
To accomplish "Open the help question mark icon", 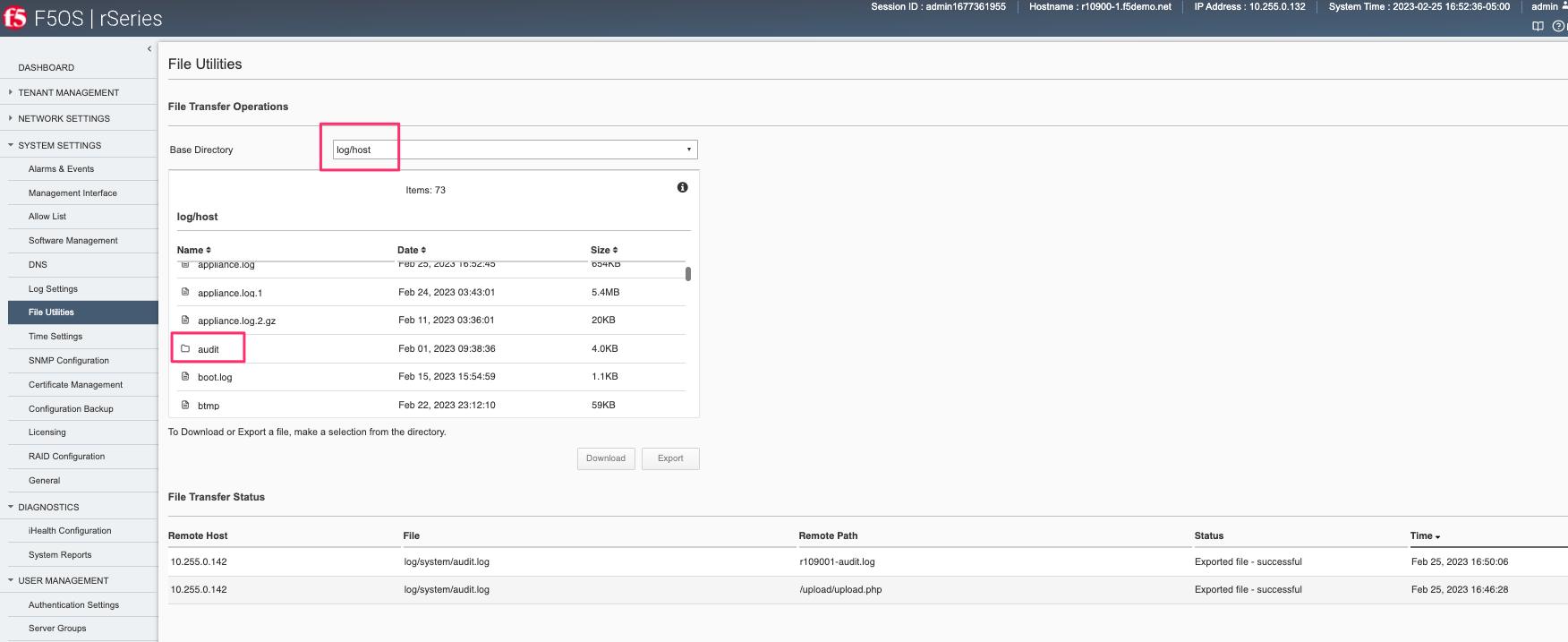I will pos(1558,26).
